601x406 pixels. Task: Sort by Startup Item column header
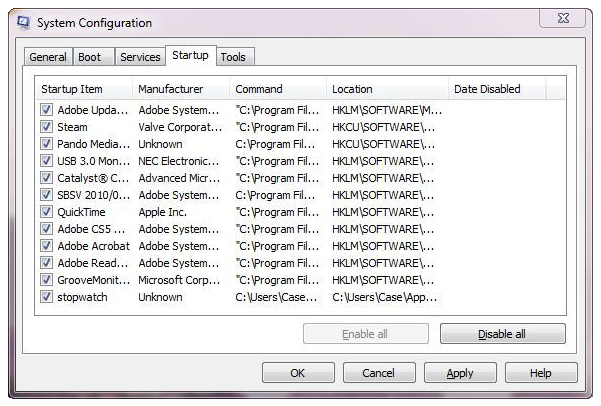point(84,89)
